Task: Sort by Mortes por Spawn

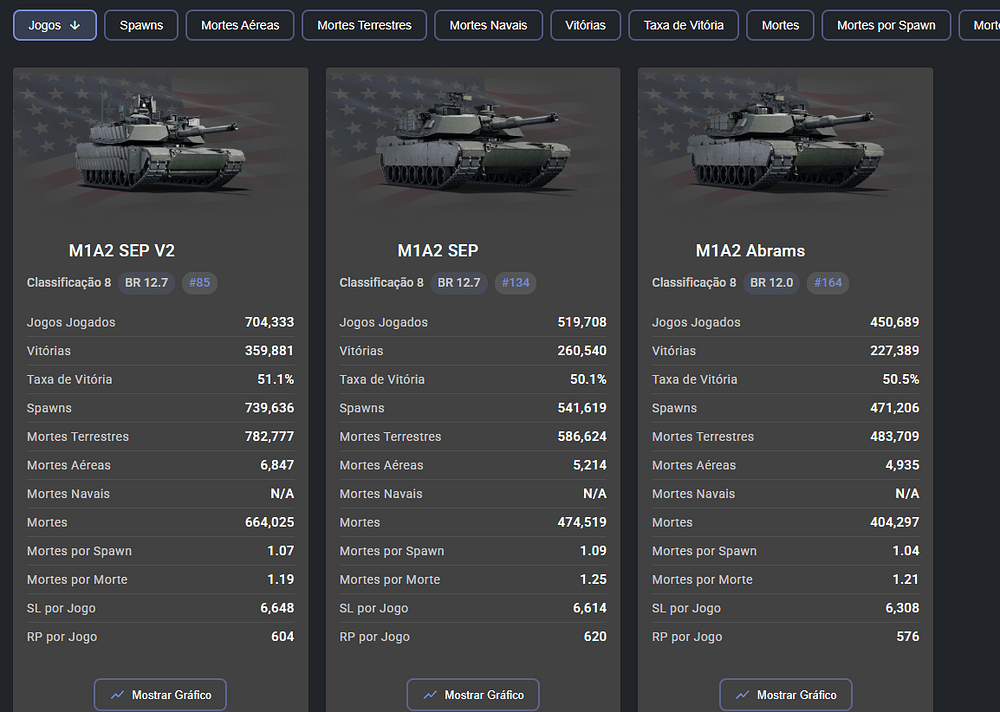Action: [886, 25]
